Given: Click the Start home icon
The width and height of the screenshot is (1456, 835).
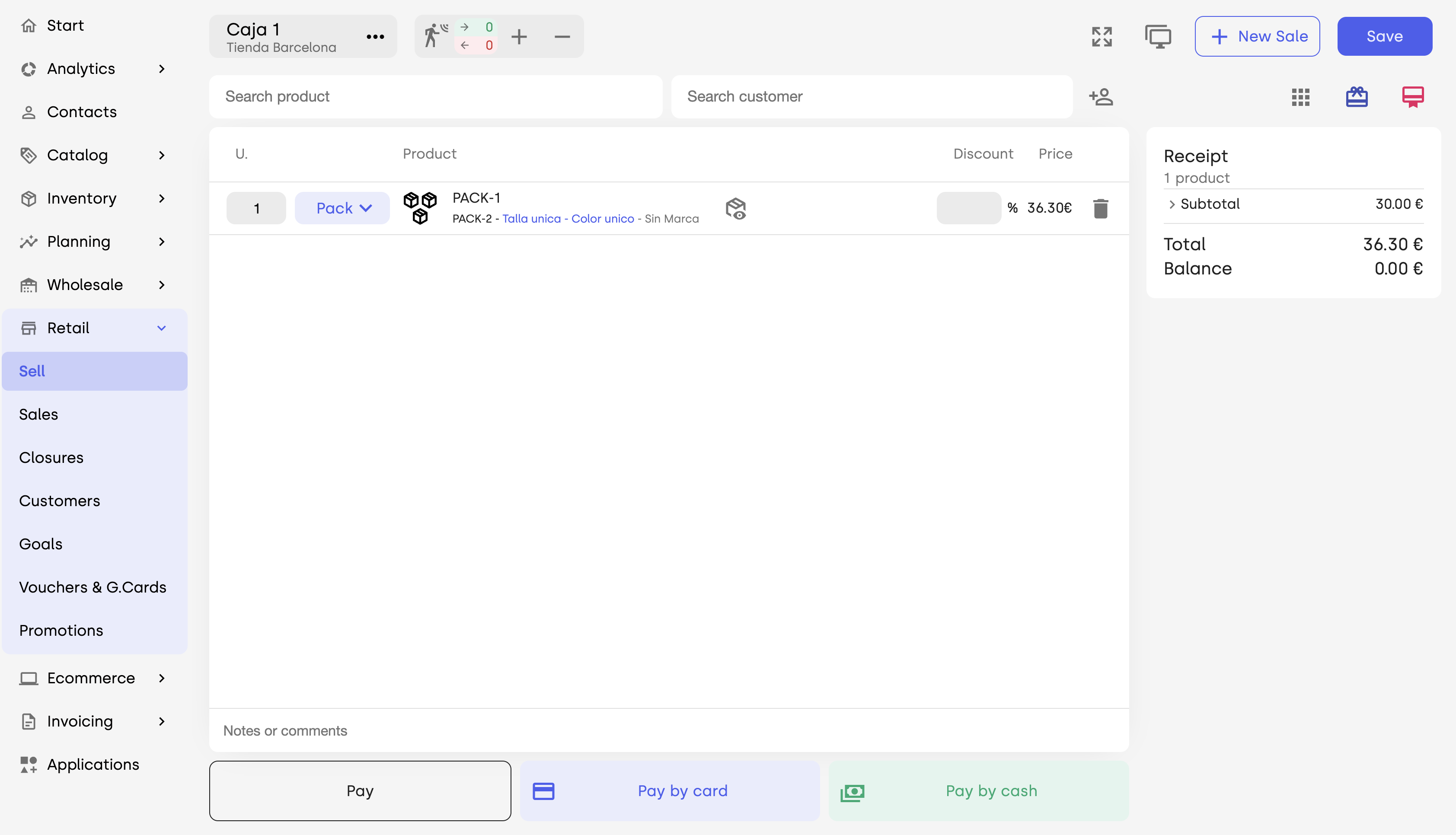Looking at the screenshot, I should [x=29, y=26].
